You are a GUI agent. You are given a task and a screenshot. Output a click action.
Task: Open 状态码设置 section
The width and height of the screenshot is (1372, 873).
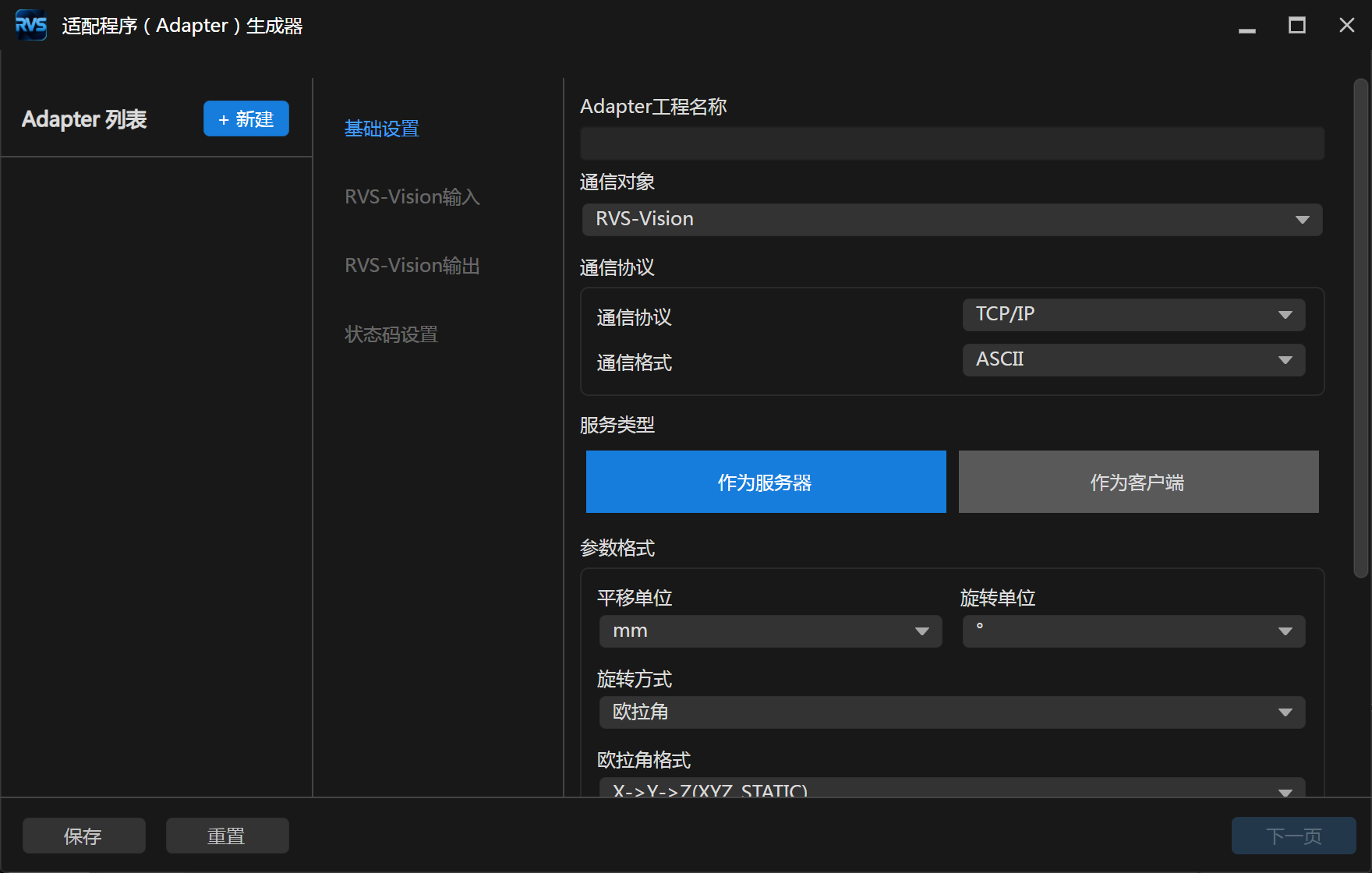(391, 334)
